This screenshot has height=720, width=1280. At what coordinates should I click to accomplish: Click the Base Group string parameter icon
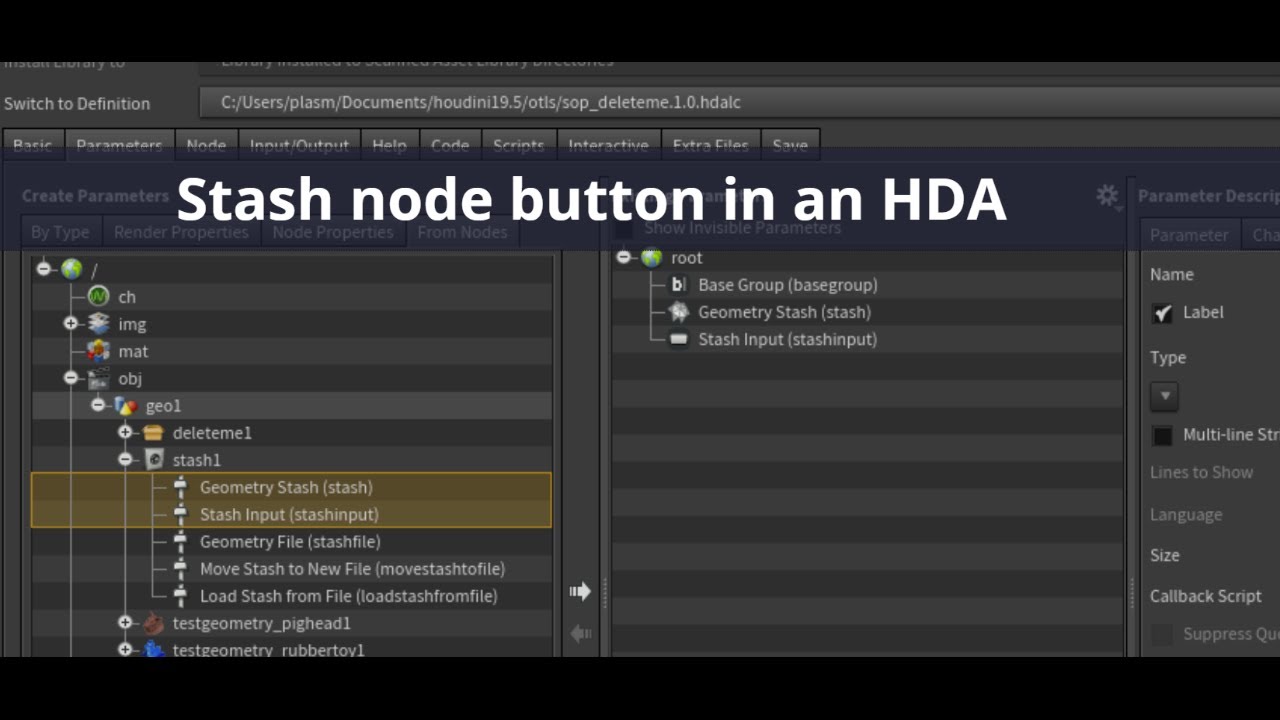tap(678, 285)
